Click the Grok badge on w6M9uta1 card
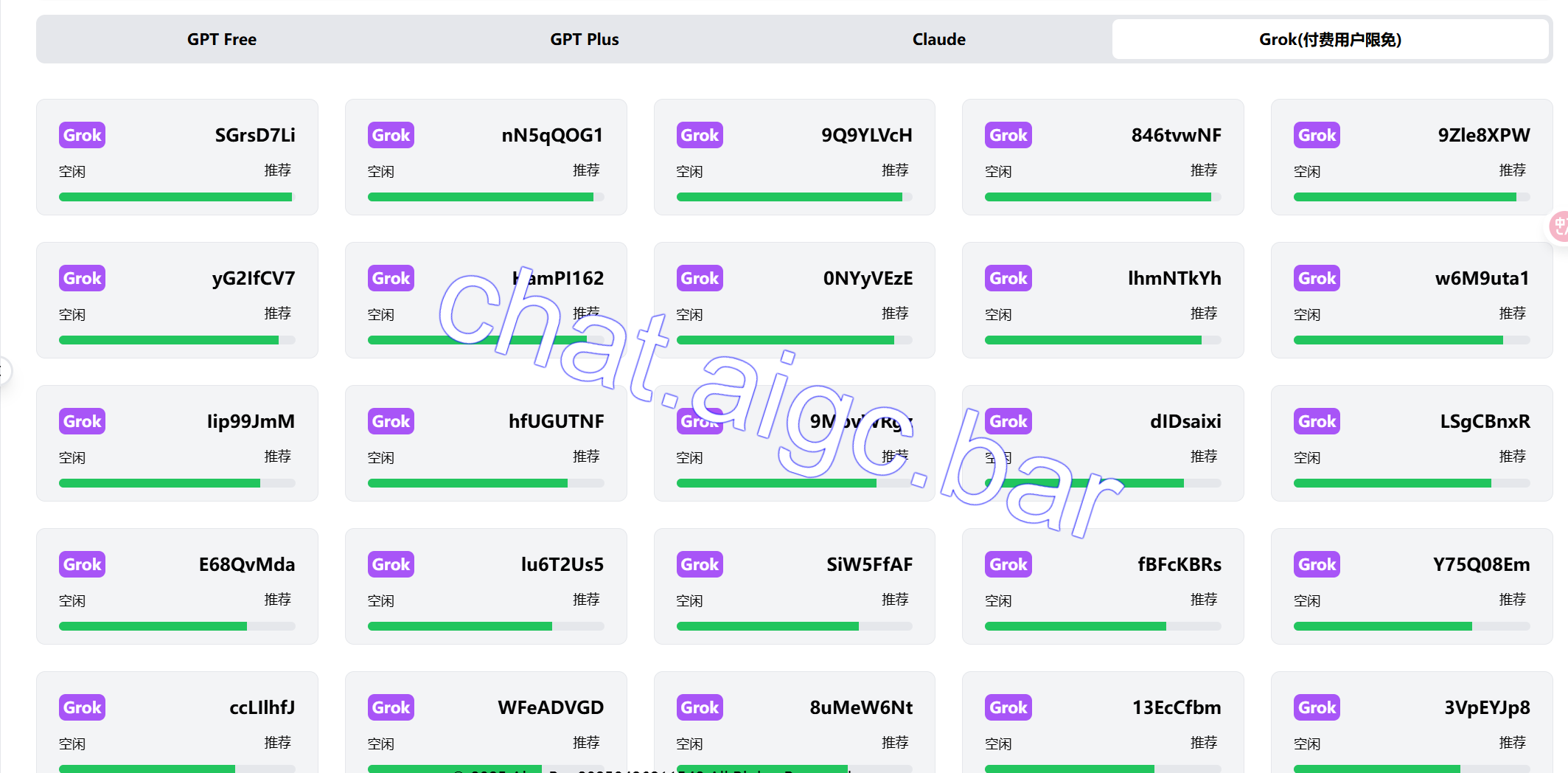The height and width of the screenshot is (773, 1568). coord(1317,278)
